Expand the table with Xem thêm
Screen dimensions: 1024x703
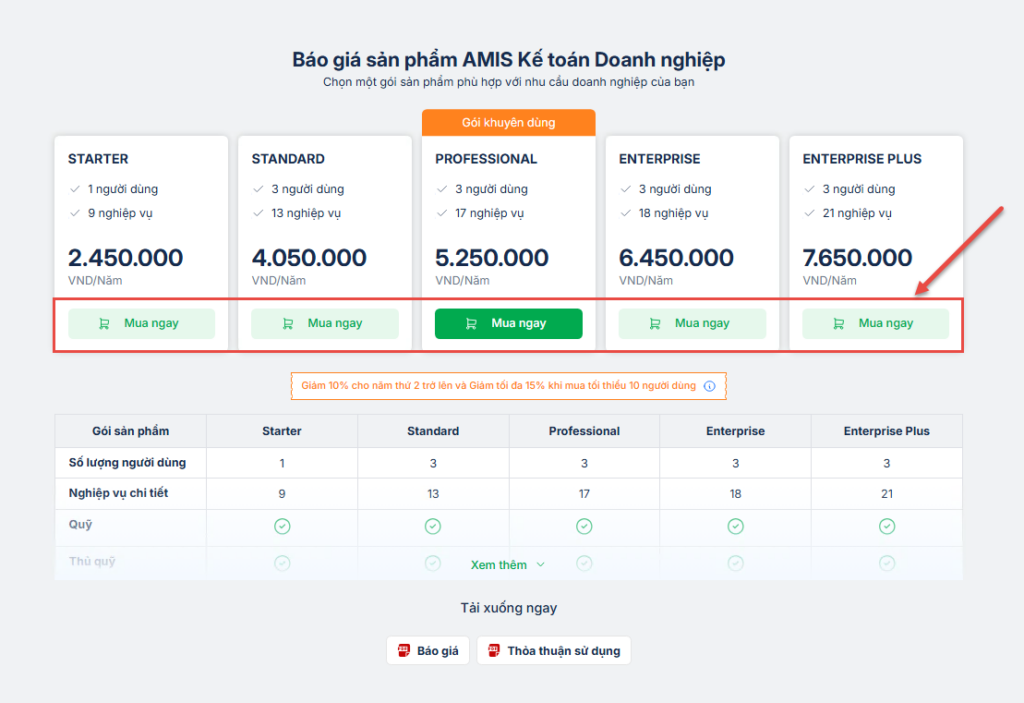(x=499, y=565)
